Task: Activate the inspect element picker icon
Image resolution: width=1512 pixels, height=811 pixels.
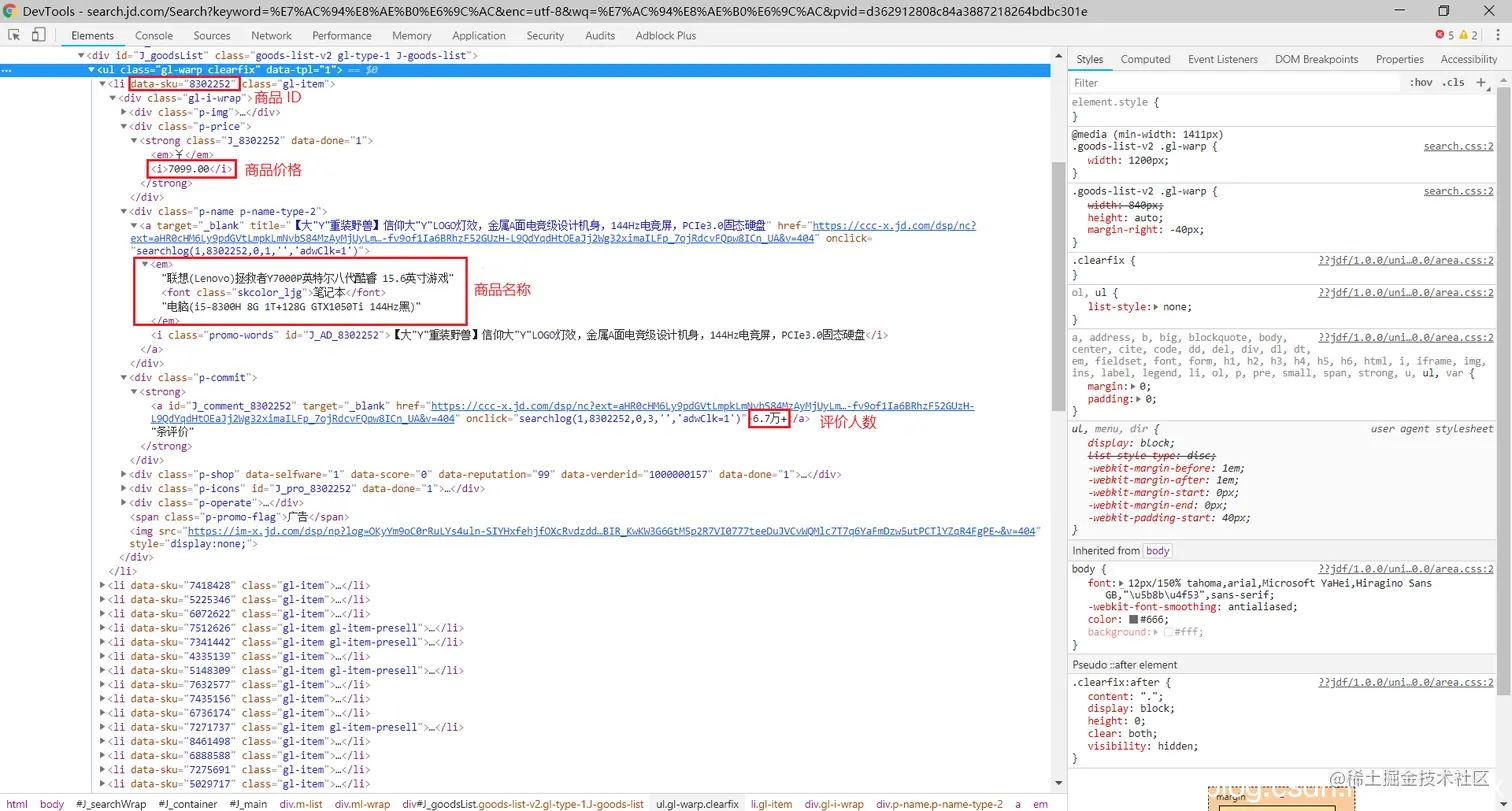Action: click(x=15, y=35)
